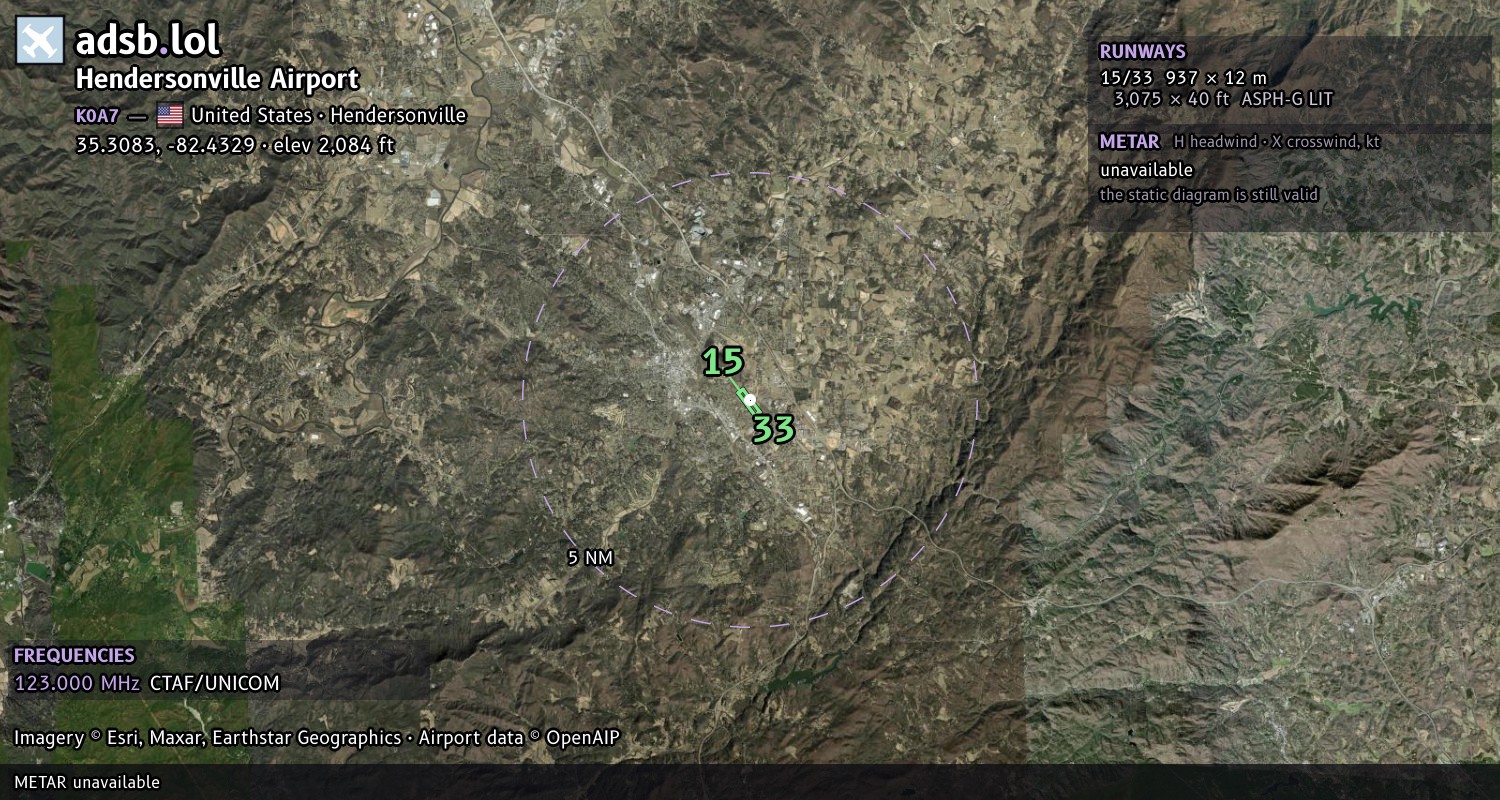Click the FREQUENCIES heading
This screenshot has height=800, width=1500.
pyautogui.click(x=74, y=656)
